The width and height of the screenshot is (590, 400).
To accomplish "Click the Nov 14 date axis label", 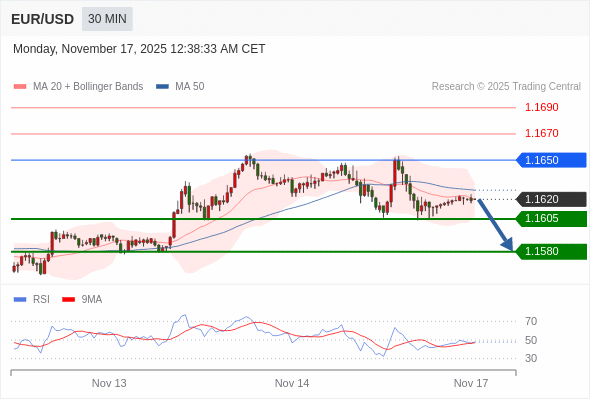I will coord(292,383).
